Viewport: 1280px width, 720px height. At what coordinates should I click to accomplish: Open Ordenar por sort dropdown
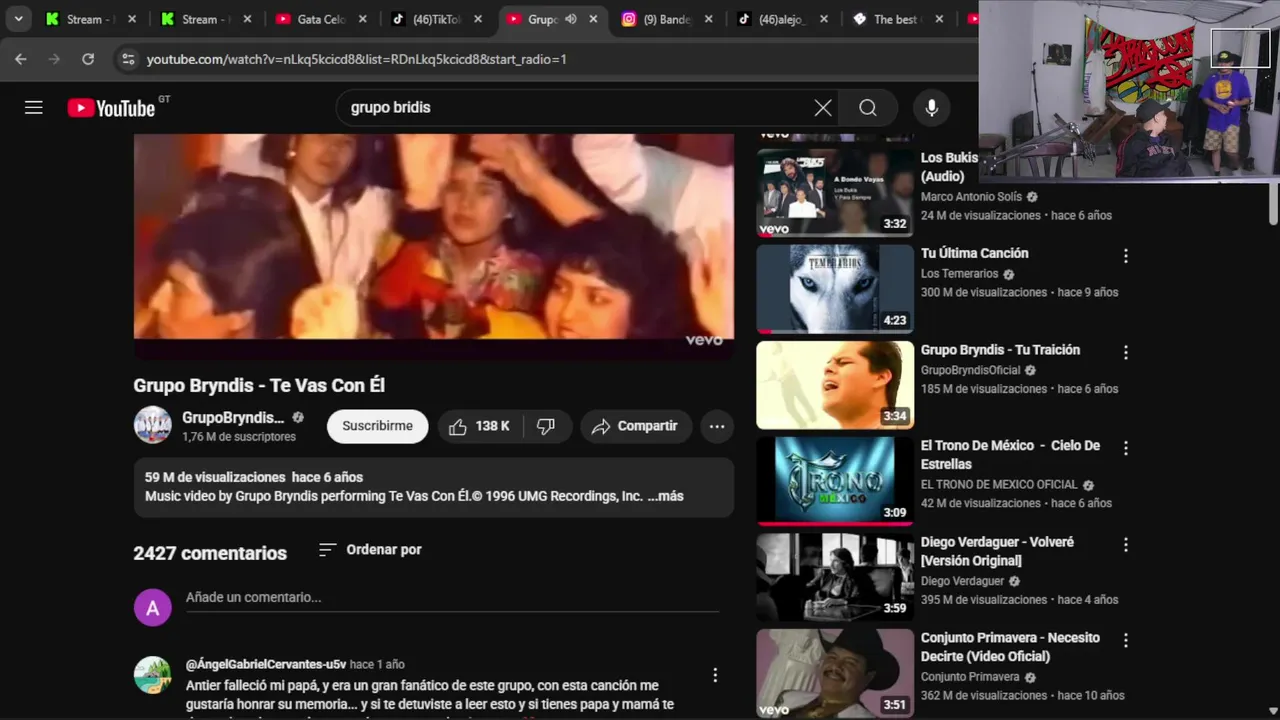(370, 549)
